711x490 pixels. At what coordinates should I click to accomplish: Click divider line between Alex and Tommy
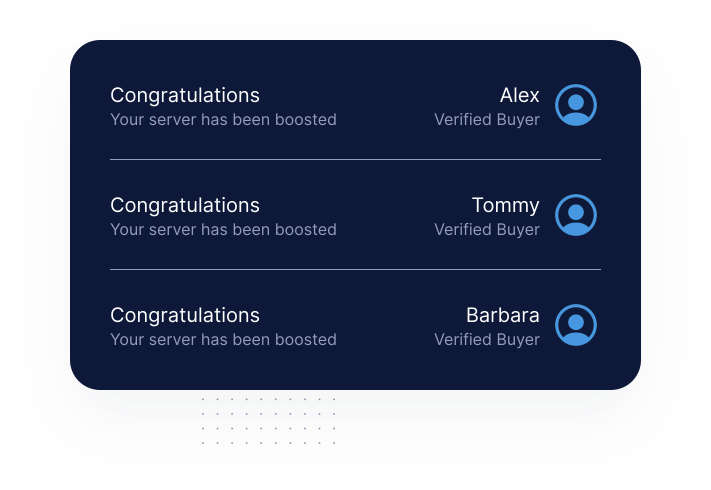355,159
